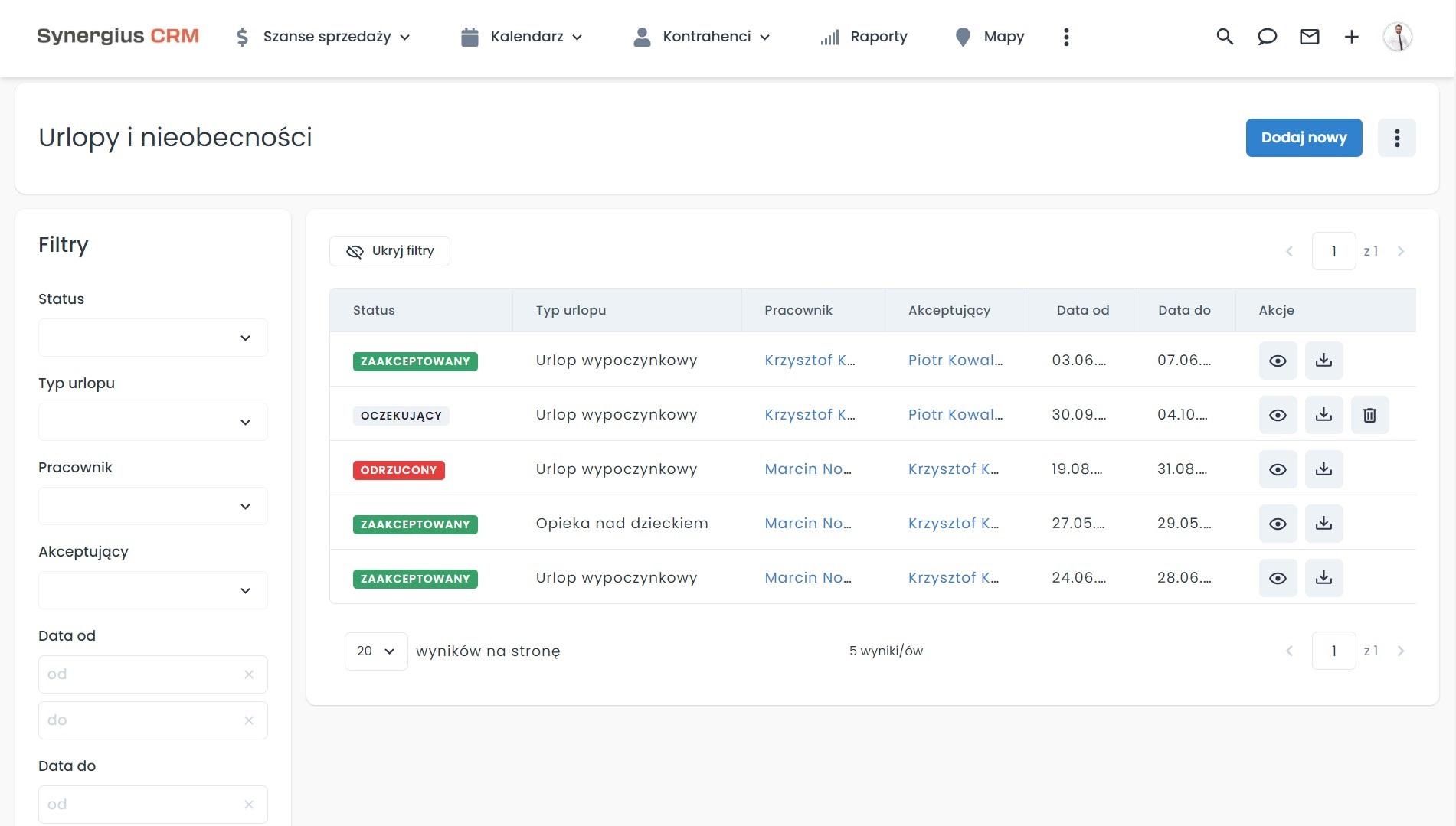Change results per page dropdown showing 20

[x=376, y=651]
